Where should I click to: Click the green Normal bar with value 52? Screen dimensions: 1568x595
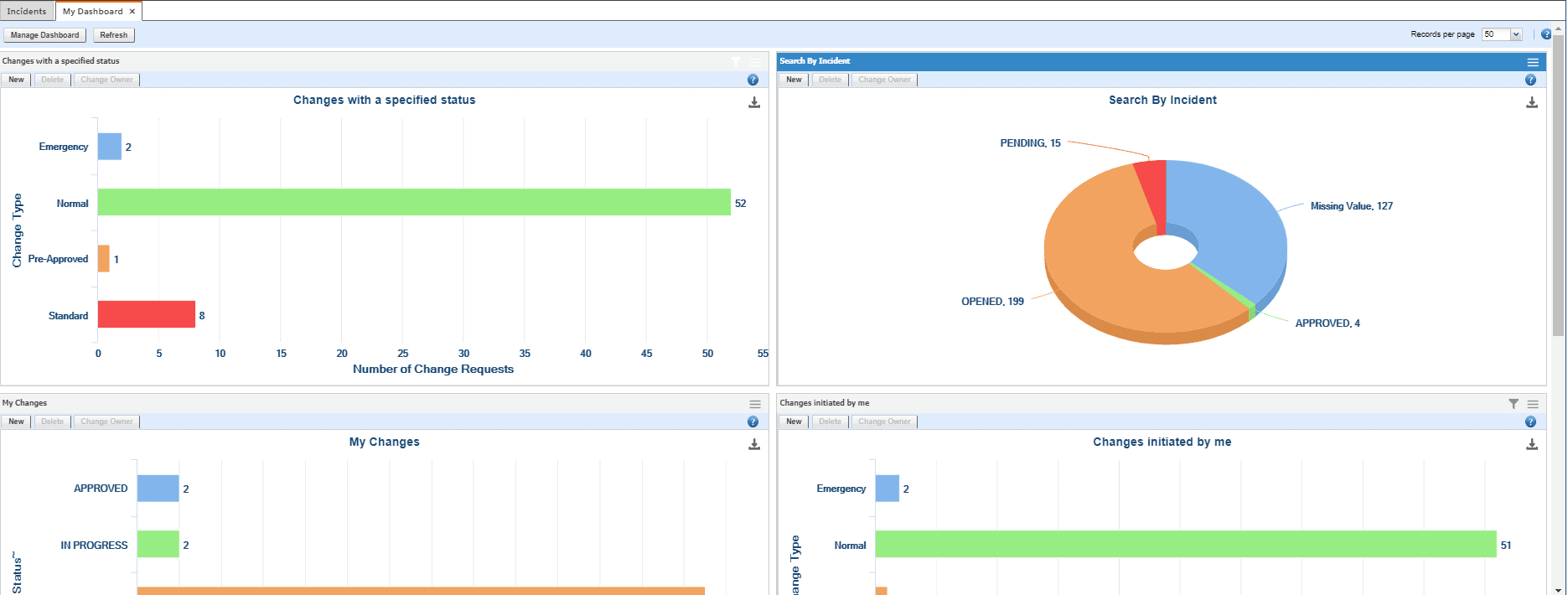click(414, 202)
